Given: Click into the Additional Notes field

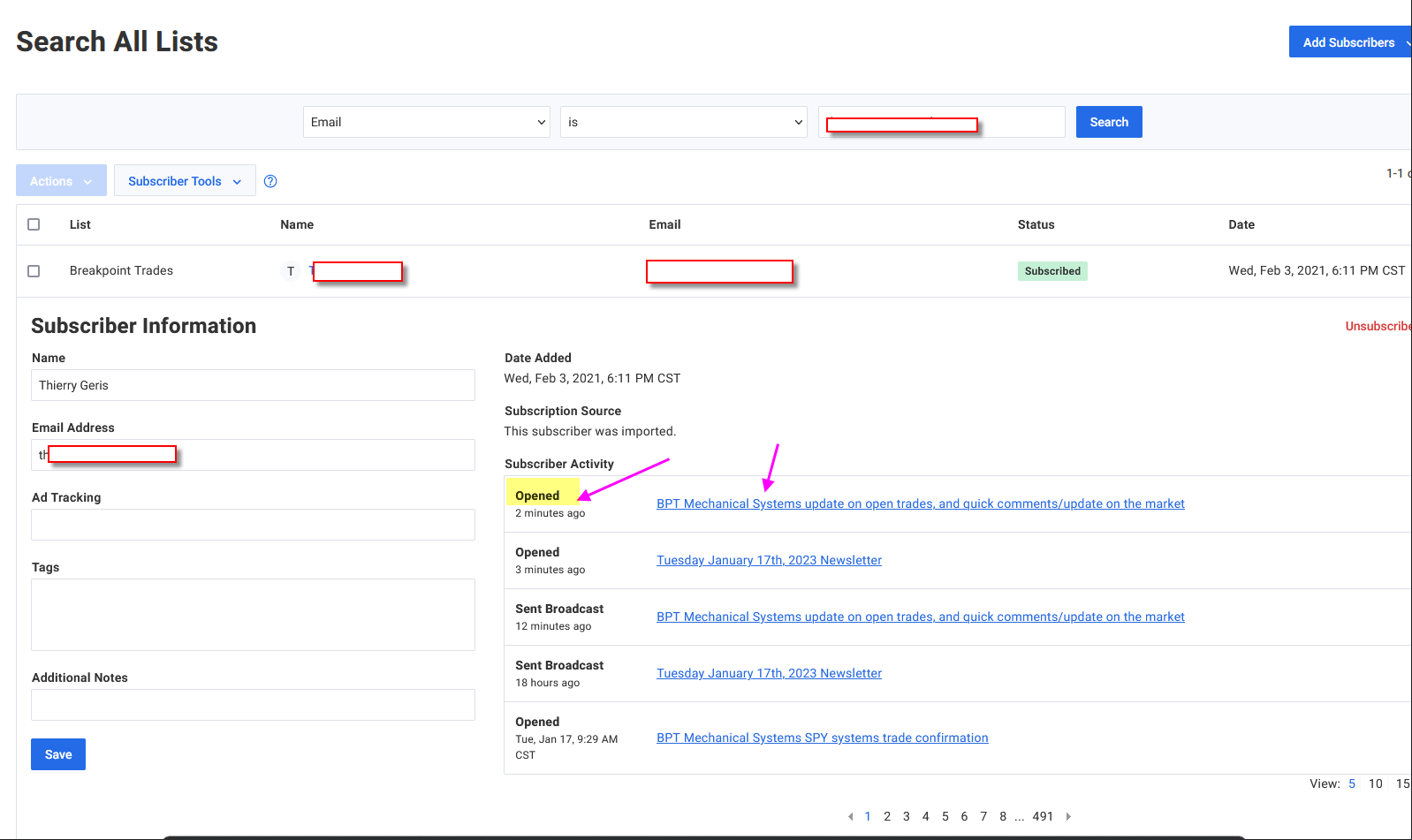Looking at the screenshot, I should tap(253, 705).
